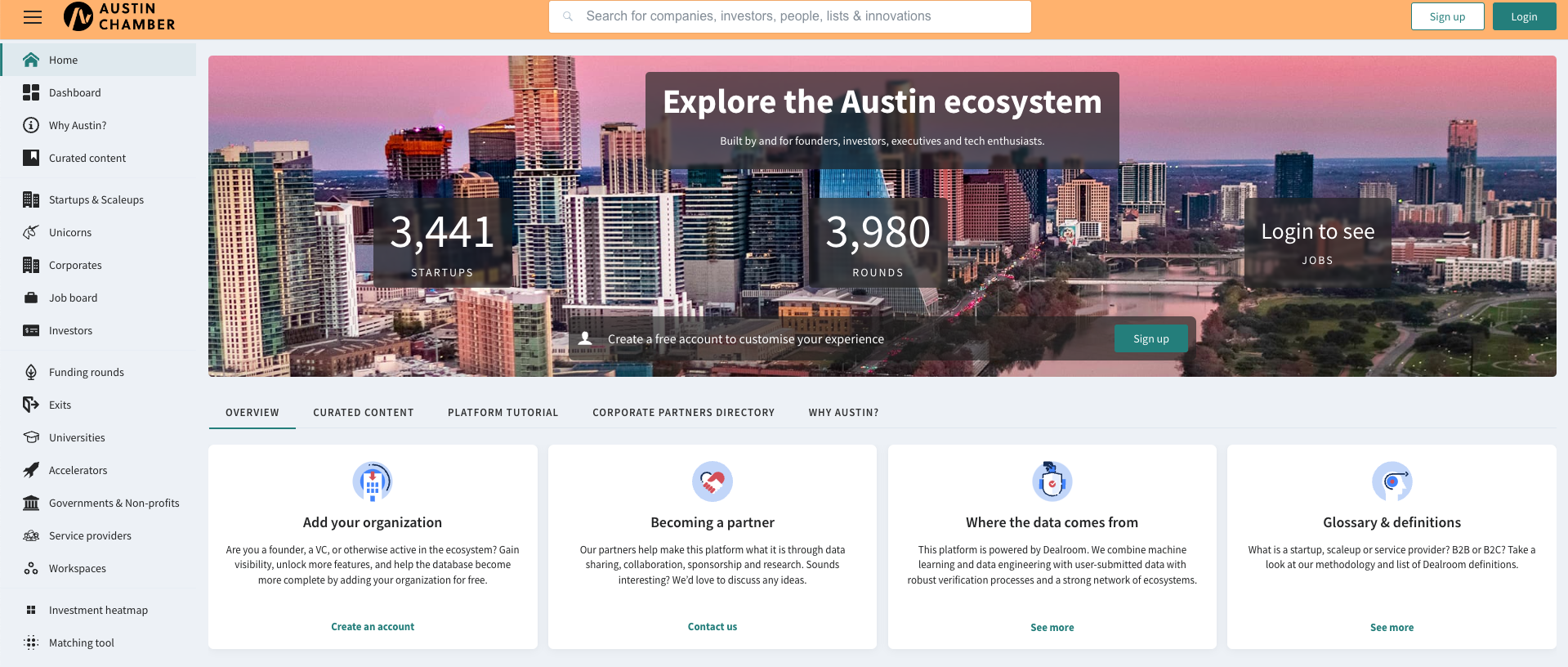Click the Accelerators rocket icon
The height and width of the screenshot is (667, 1568).
pyautogui.click(x=31, y=470)
